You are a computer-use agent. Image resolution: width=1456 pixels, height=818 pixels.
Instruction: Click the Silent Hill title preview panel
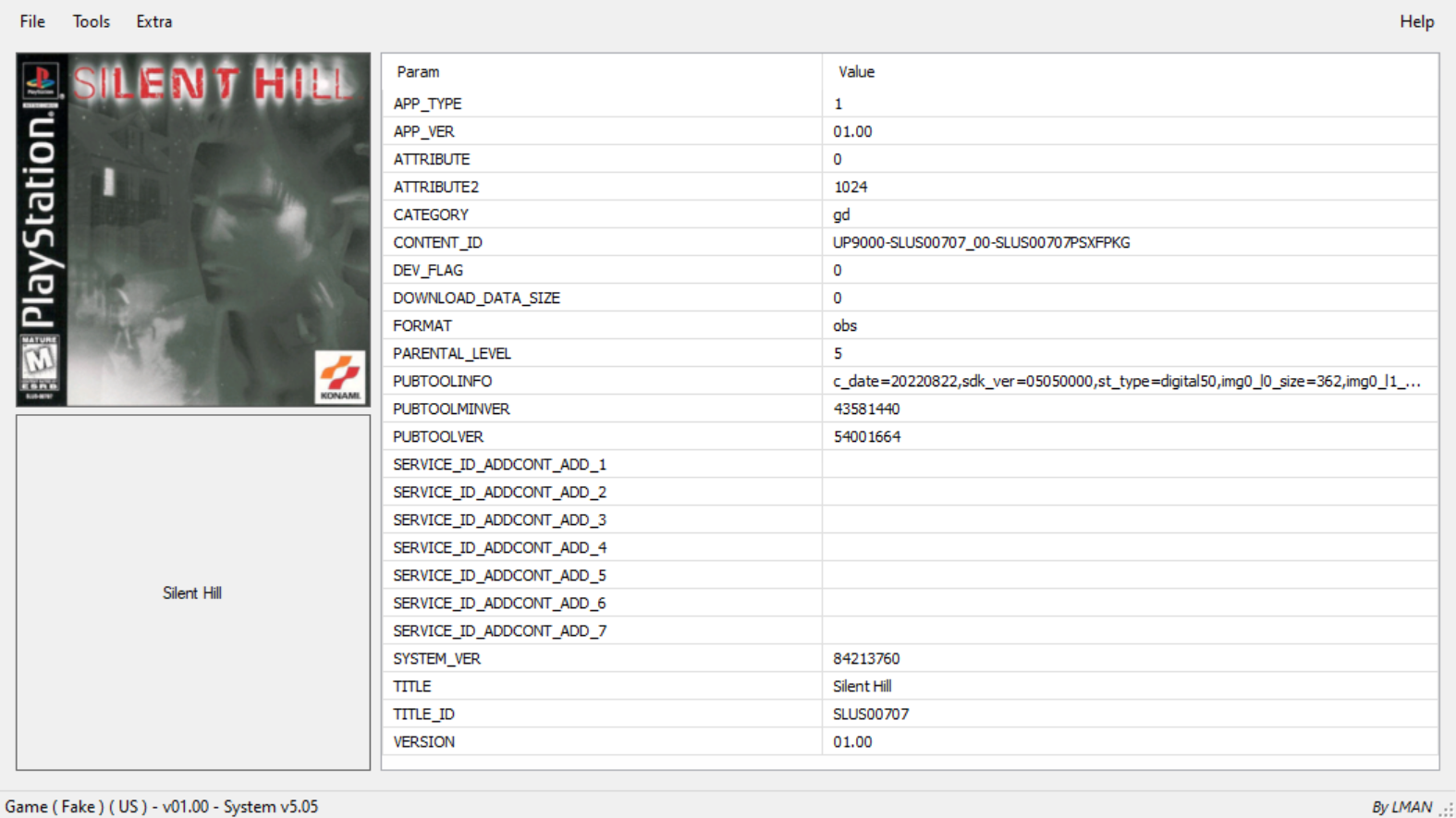pos(192,592)
